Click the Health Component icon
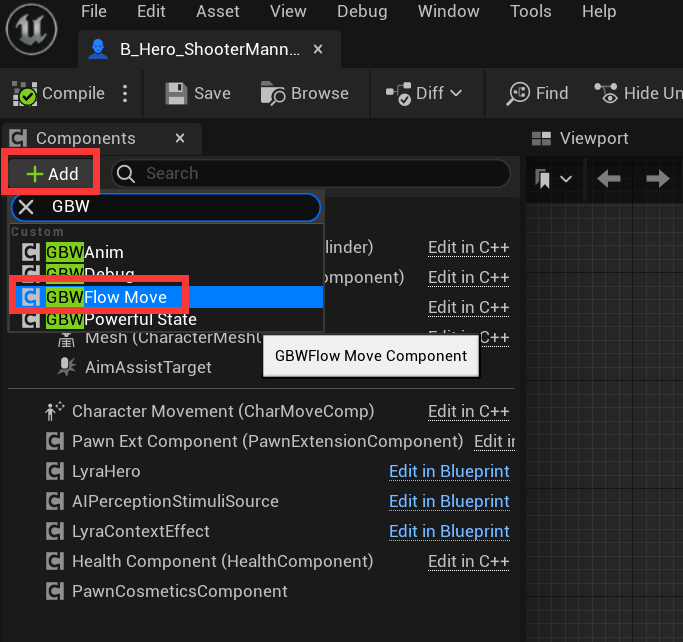Viewport: 683px width, 642px height. tap(55, 562)
